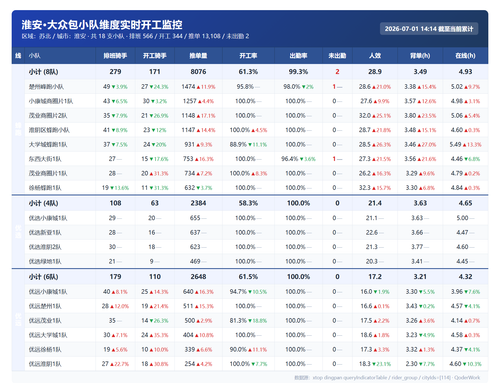This screenshot has height=383, width=500.
Task: Select the 优选小康城1队 team name
Action: 48,218
